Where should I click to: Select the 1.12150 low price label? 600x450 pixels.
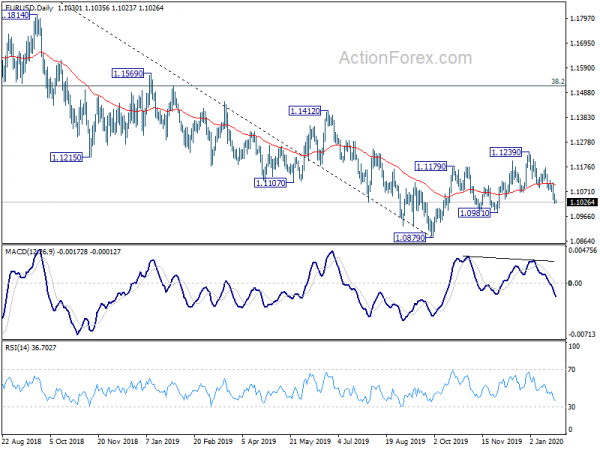[x=66, y=157]
